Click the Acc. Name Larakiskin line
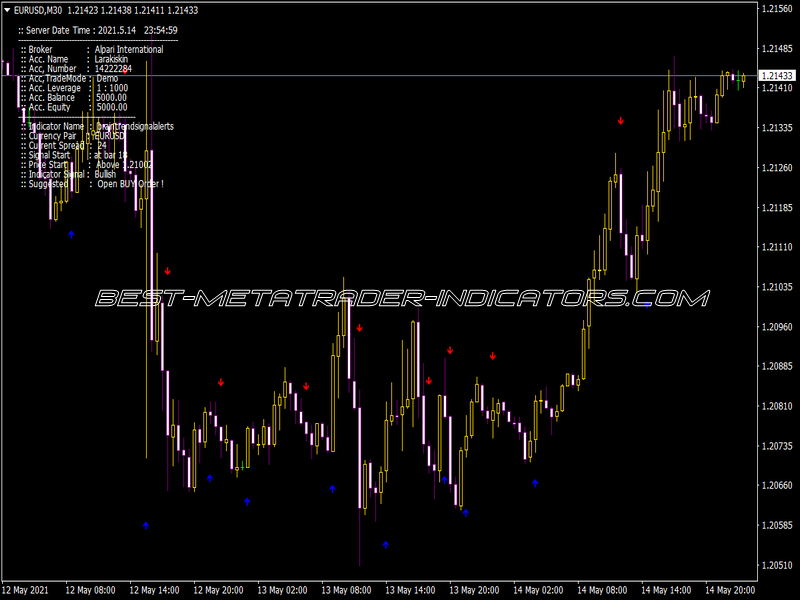This screenshot has height=600, width=800. 74,59
